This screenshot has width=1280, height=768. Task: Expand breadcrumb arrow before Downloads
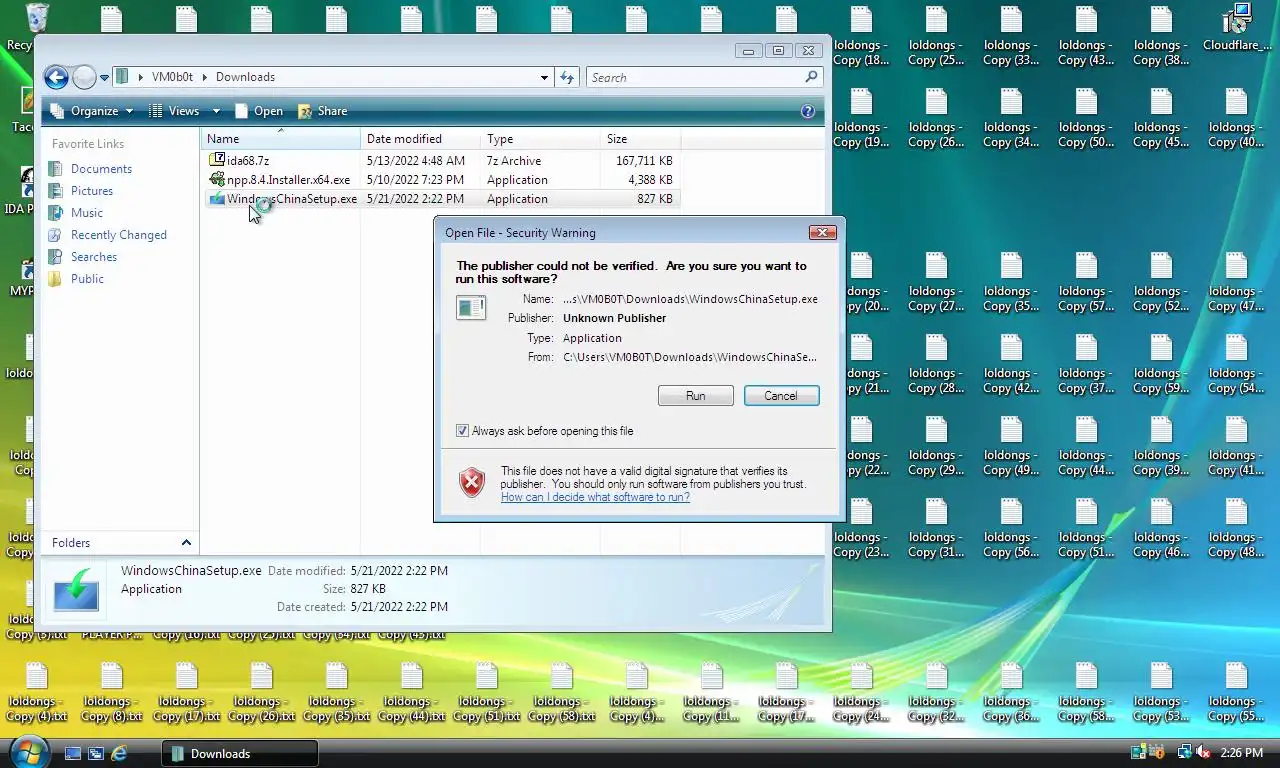[205, 77]
